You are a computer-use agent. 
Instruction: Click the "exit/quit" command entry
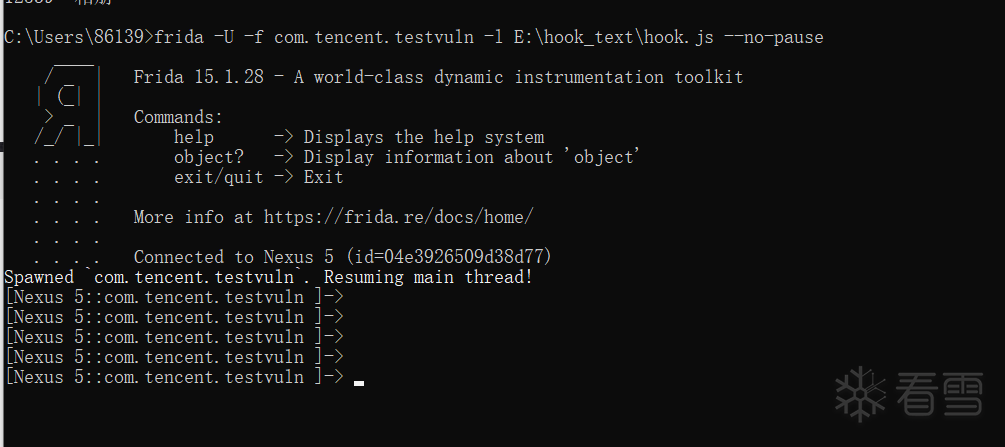(x=218, y=177)
